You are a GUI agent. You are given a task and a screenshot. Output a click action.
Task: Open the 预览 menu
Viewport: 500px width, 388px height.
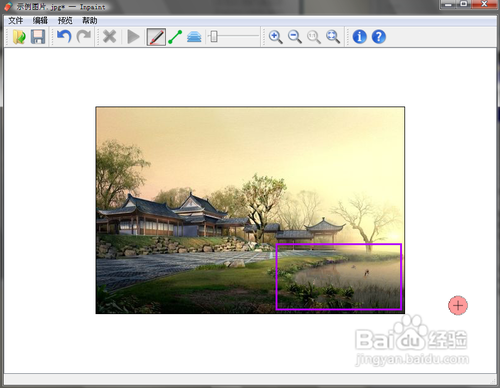click(65, 21)
